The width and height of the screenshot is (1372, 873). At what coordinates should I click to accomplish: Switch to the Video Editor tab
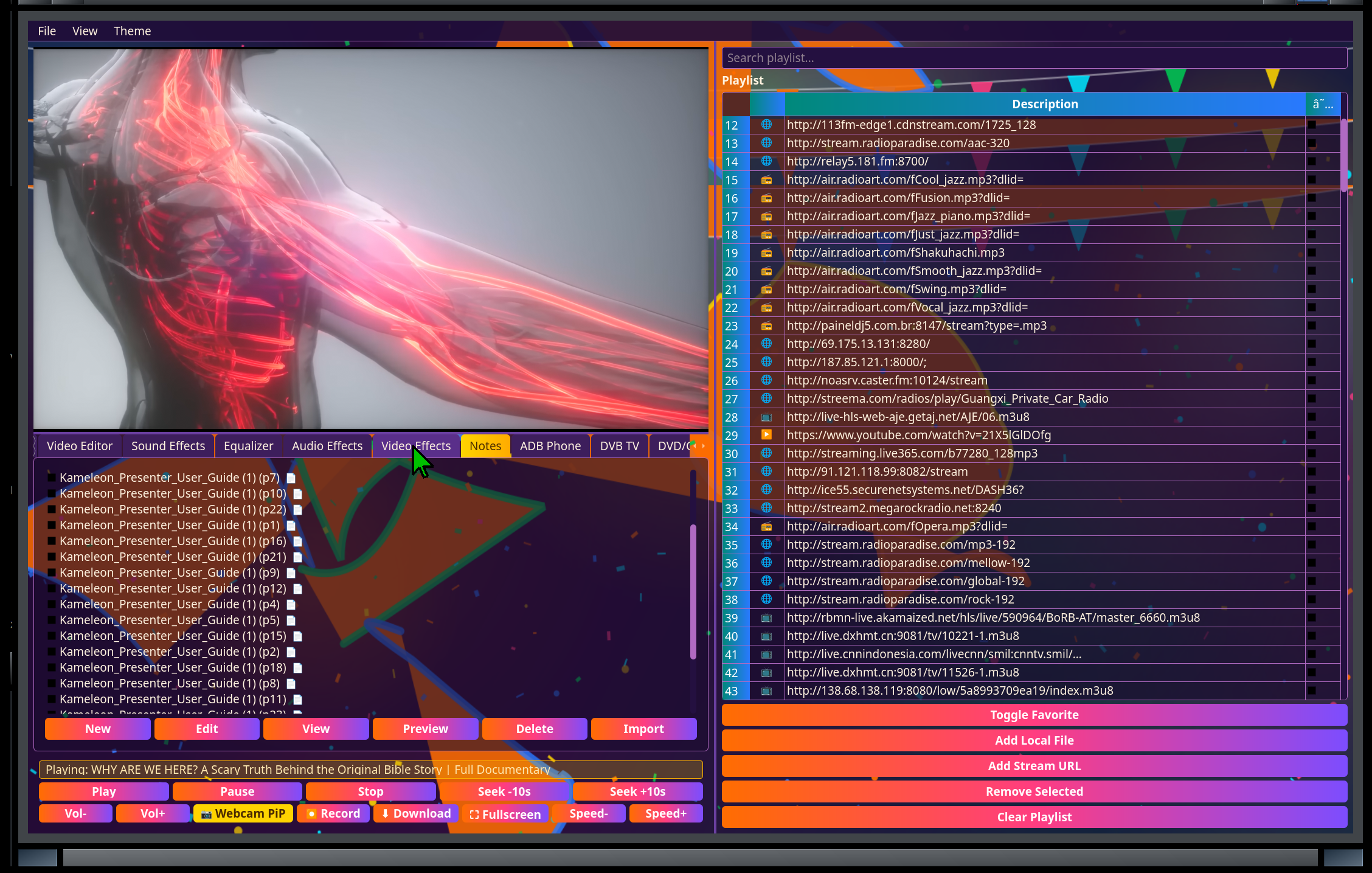tap(79, 446)
